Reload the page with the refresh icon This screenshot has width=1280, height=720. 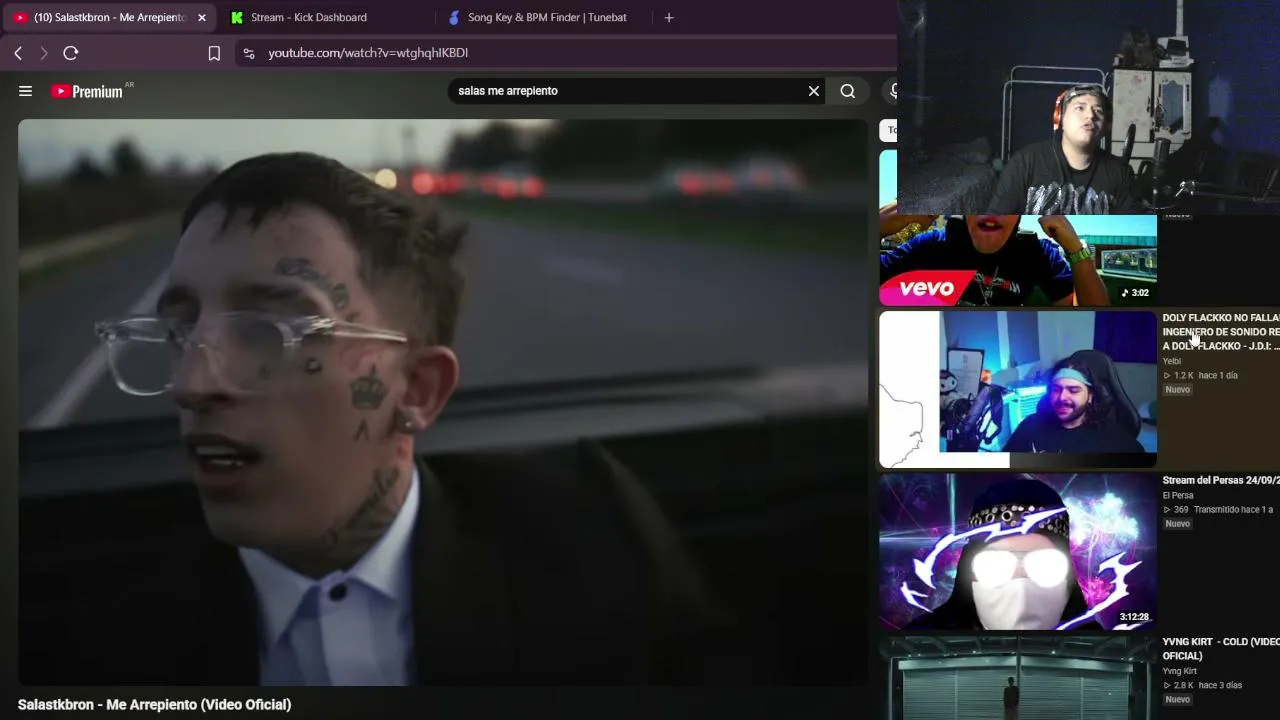pos(71,53)
